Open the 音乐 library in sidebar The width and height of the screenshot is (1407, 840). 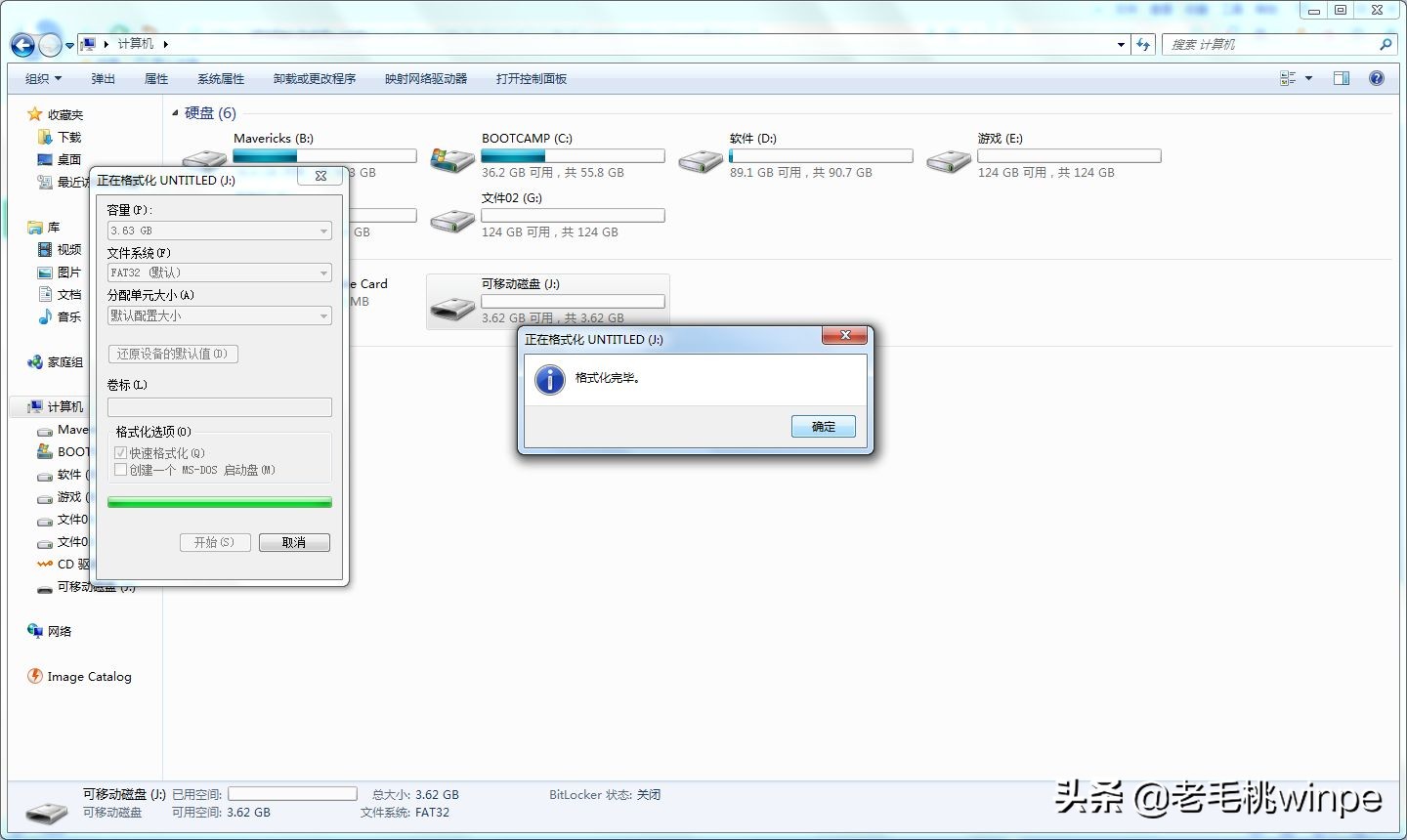[67, 316]
